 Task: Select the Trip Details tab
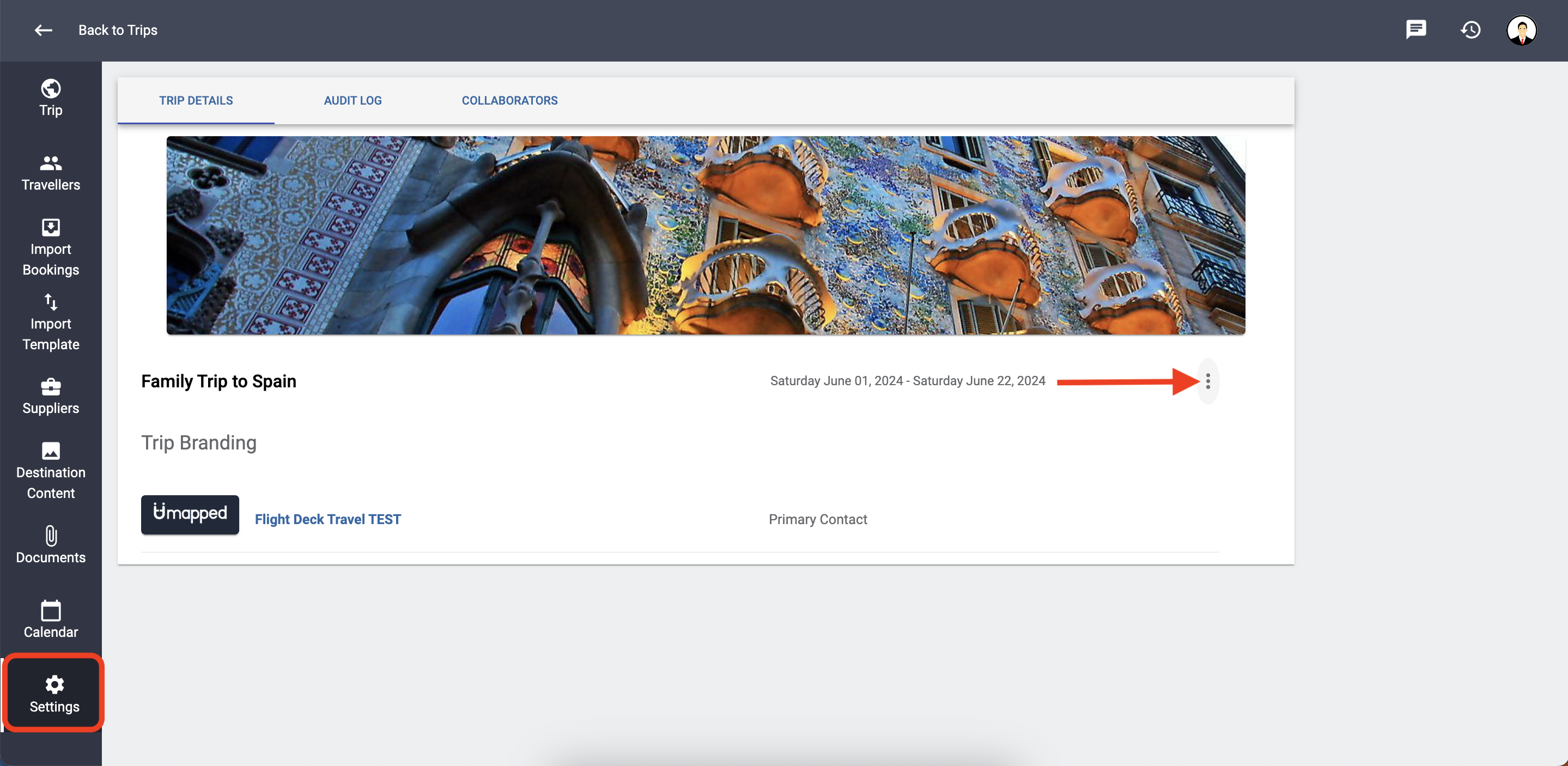(196, 100)
